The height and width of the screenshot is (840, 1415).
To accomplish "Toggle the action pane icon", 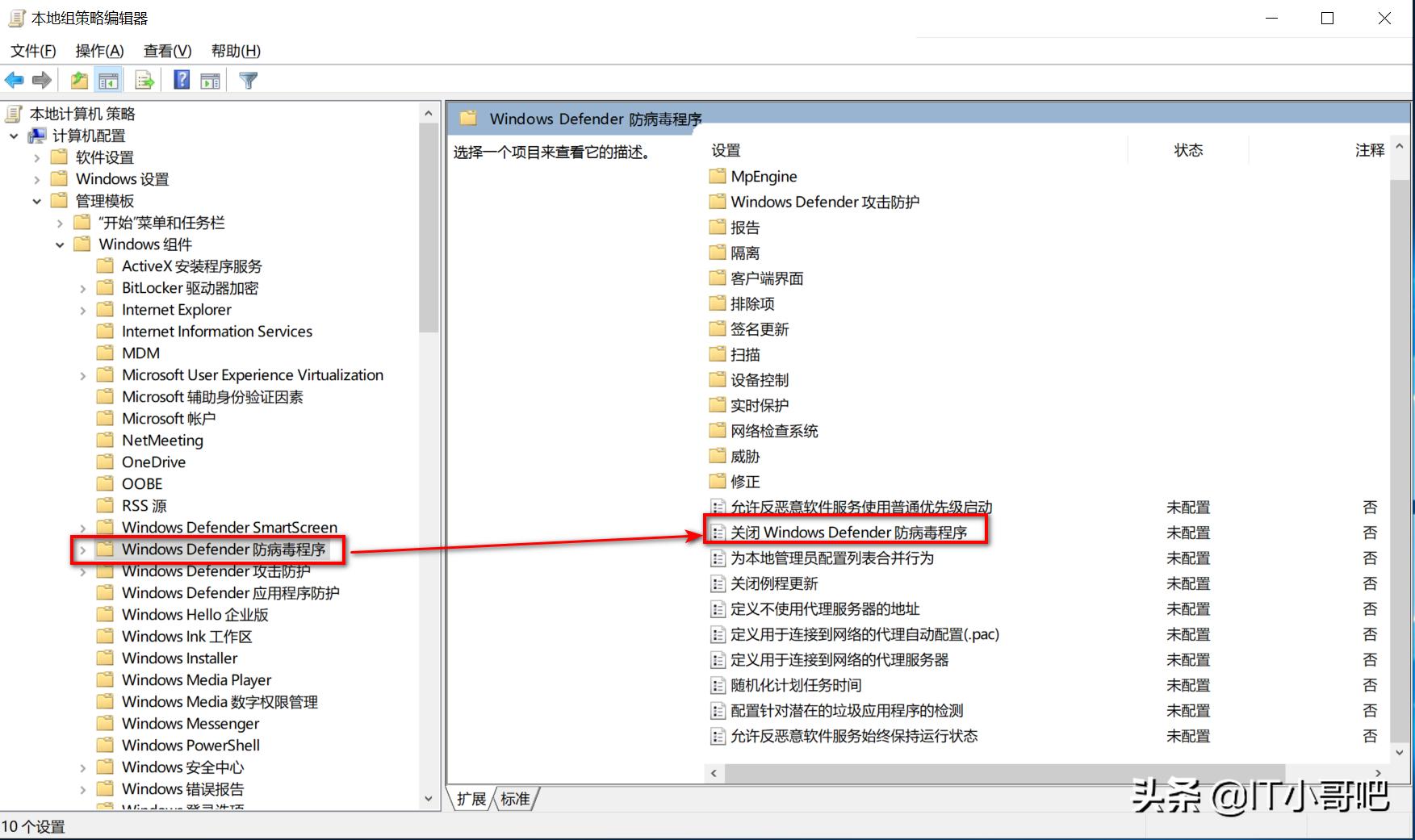I will pos(211,79).
